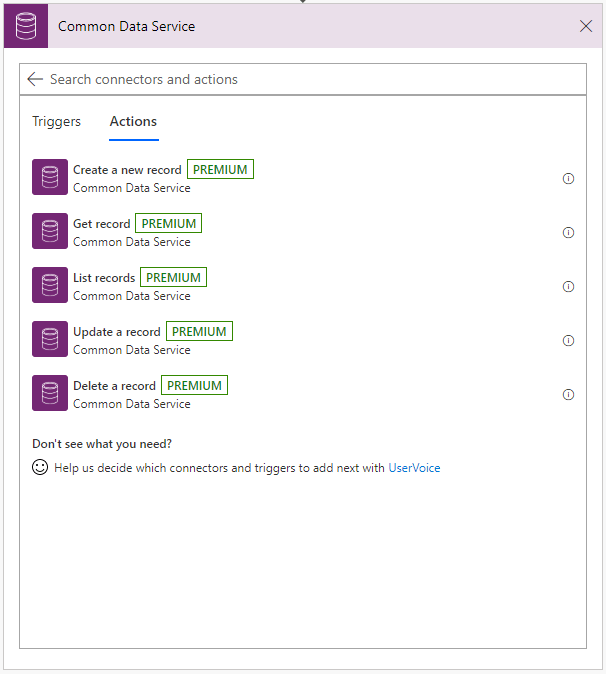Show info for Get record
The height and width of the screenshot is (674, 606).
(x=568, y=233)
